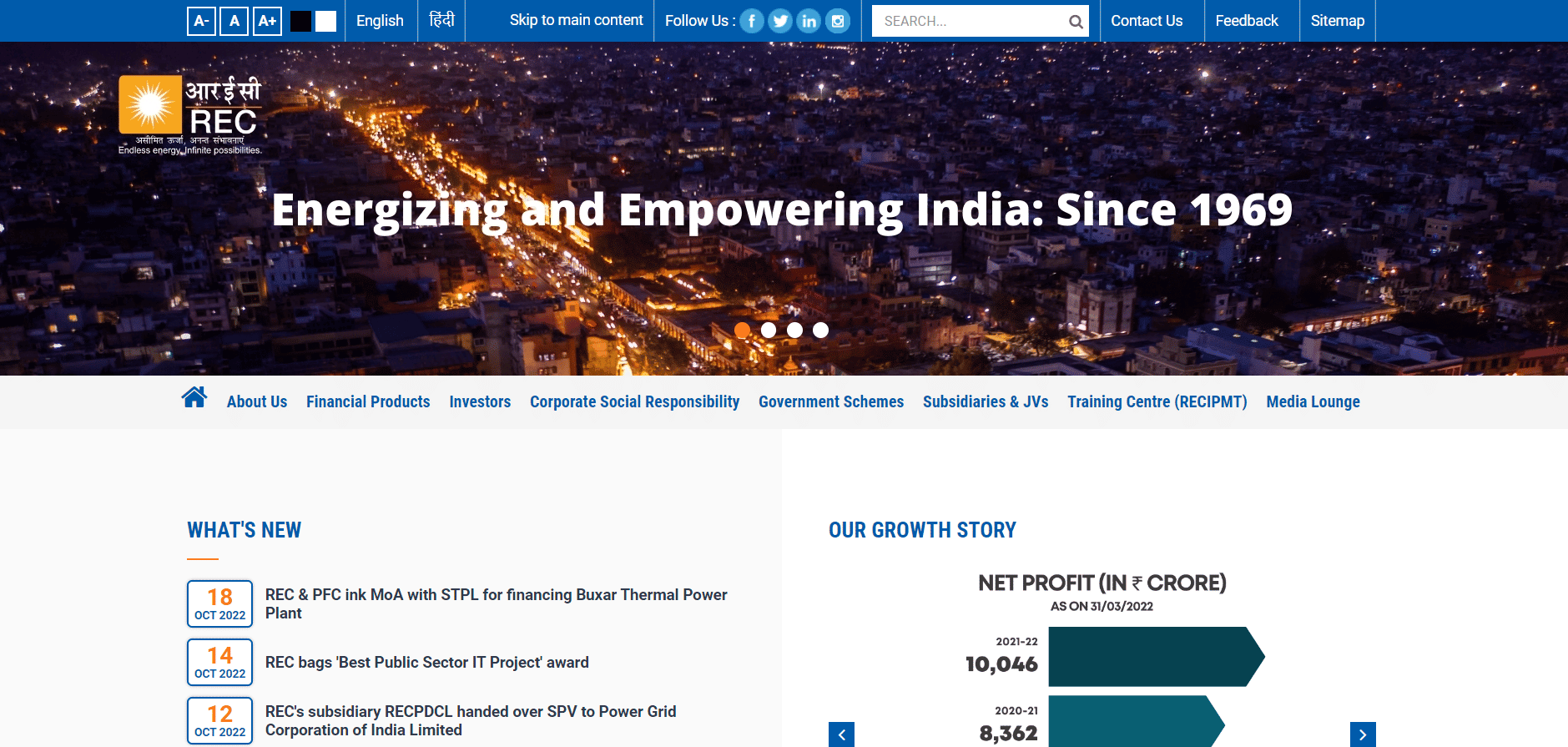Open the Government Schemes menu
Screen dimensions: 1568x747
831,401
